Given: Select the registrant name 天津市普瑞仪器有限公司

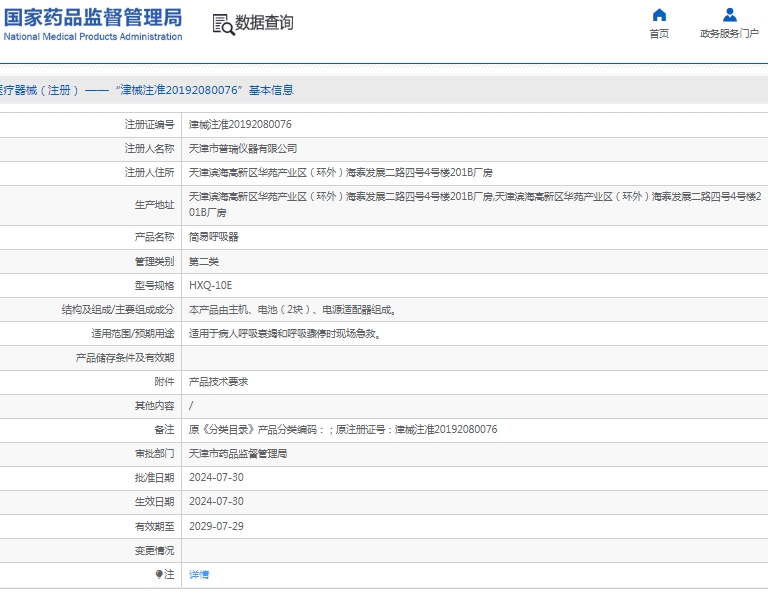Looking at the screenshot, I should (x=243, y=148).
